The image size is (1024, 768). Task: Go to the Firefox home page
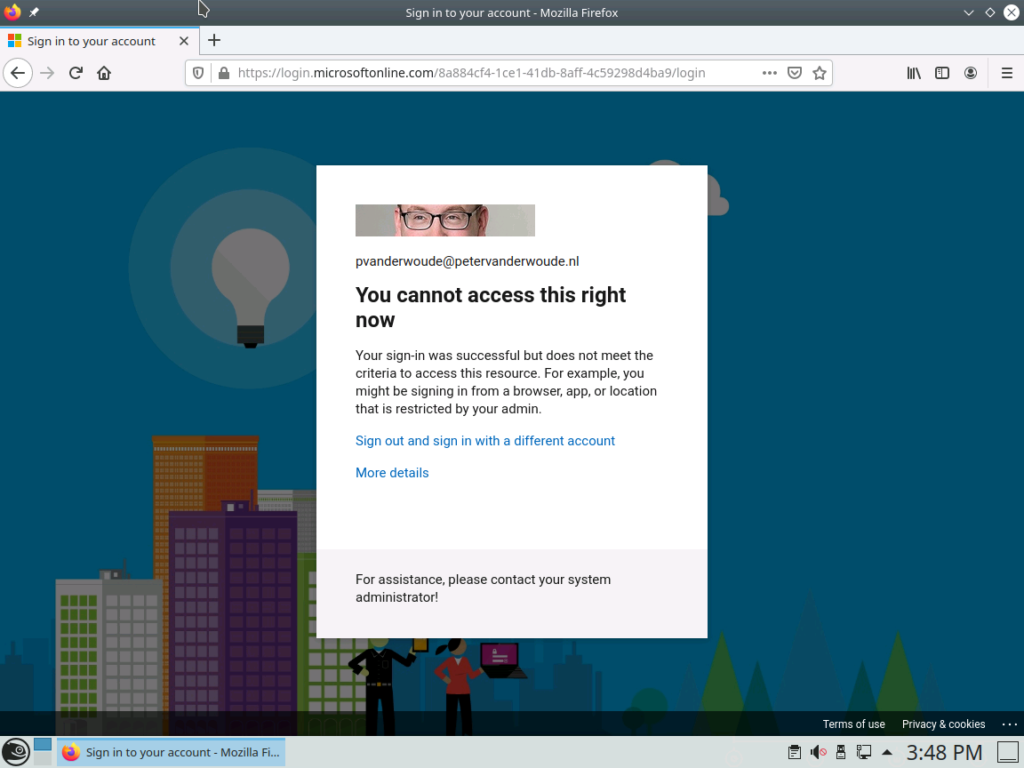point(104,73)
